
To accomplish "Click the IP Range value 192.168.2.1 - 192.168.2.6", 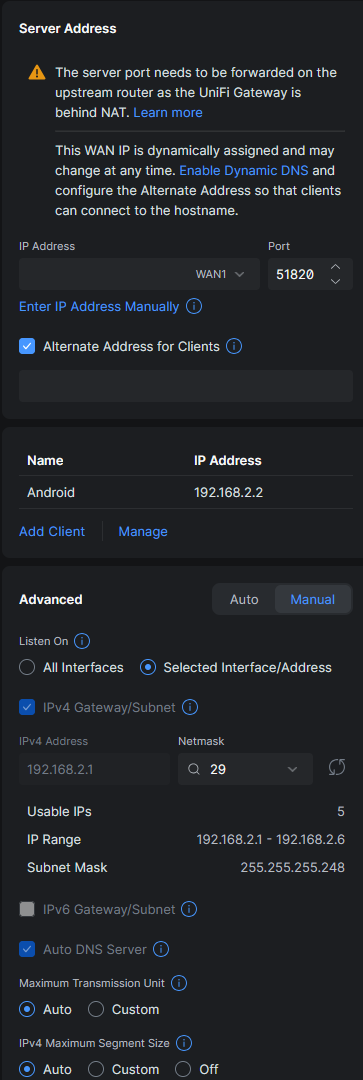I will (271, 840).
